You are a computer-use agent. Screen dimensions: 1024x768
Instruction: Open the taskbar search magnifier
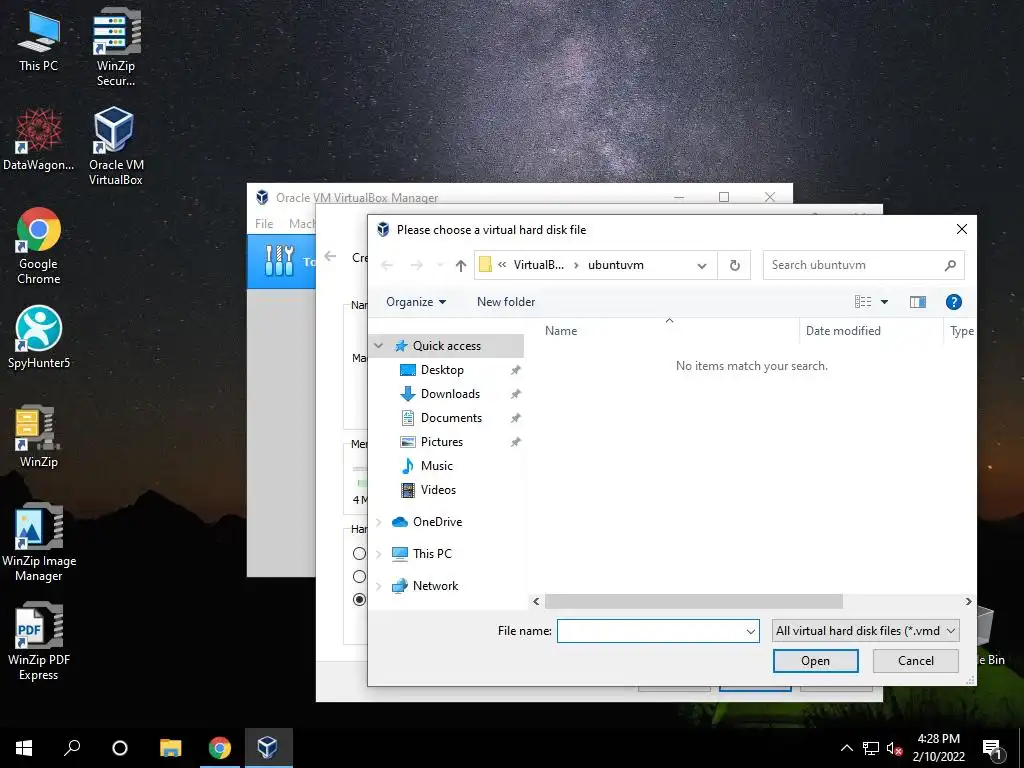tap(72, 748)
